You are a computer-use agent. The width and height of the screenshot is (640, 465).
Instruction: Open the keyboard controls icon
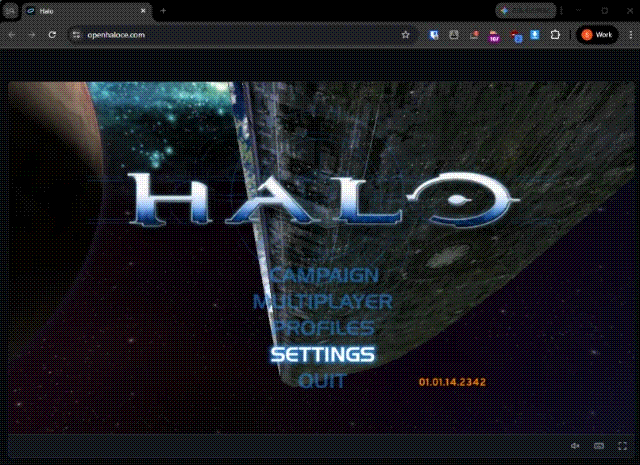(x=599, y=446)
